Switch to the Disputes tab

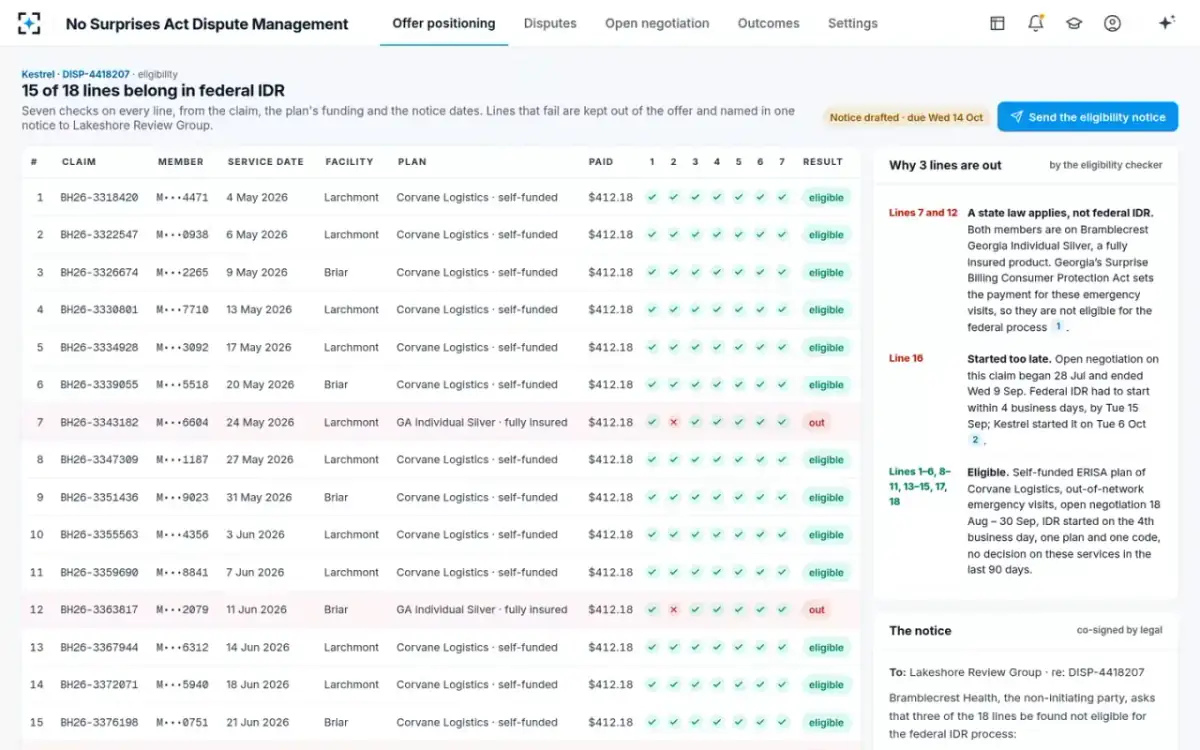click(x=550, y=23)
